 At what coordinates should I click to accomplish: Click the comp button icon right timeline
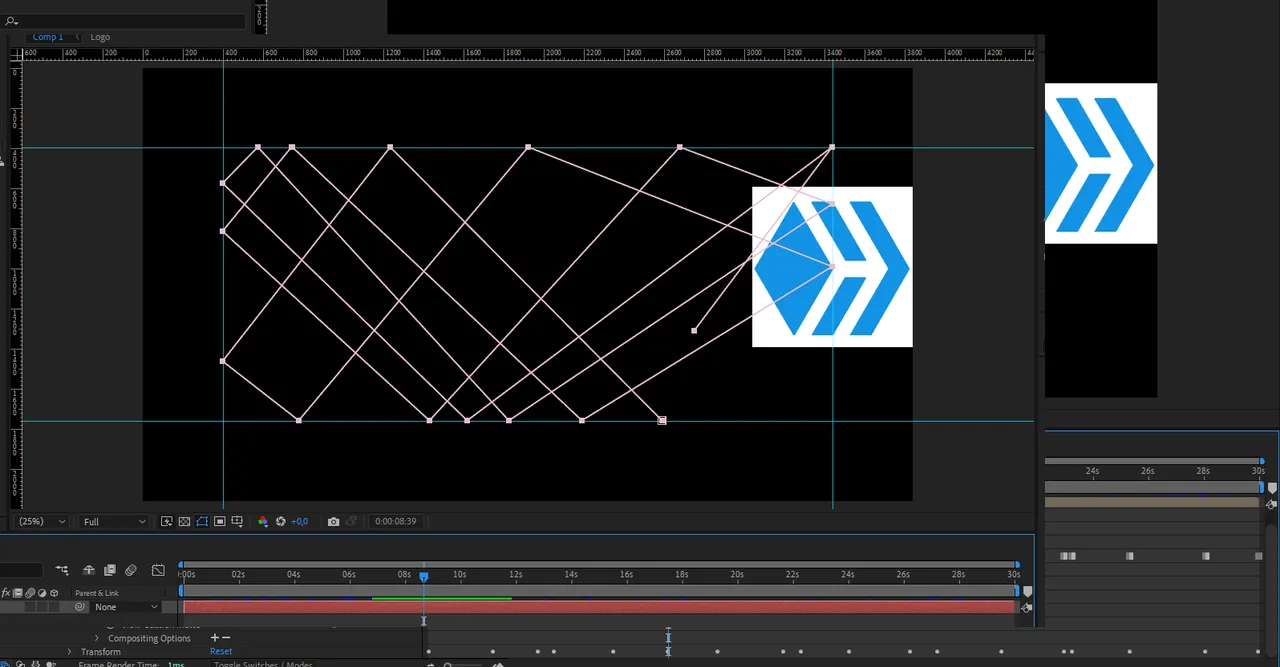(1272, 505)
